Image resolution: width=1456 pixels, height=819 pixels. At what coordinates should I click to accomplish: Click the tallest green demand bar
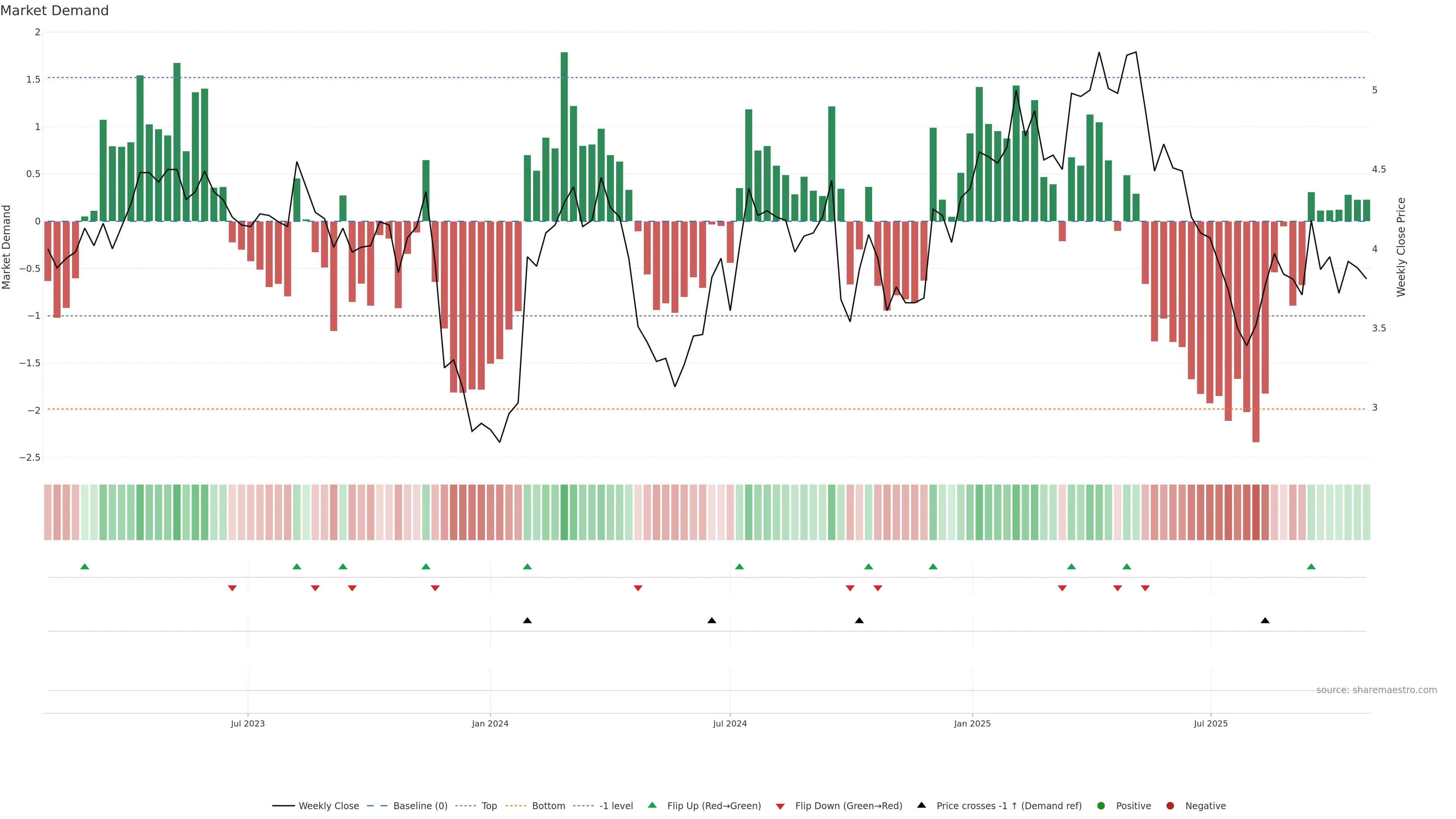point(564,136)
